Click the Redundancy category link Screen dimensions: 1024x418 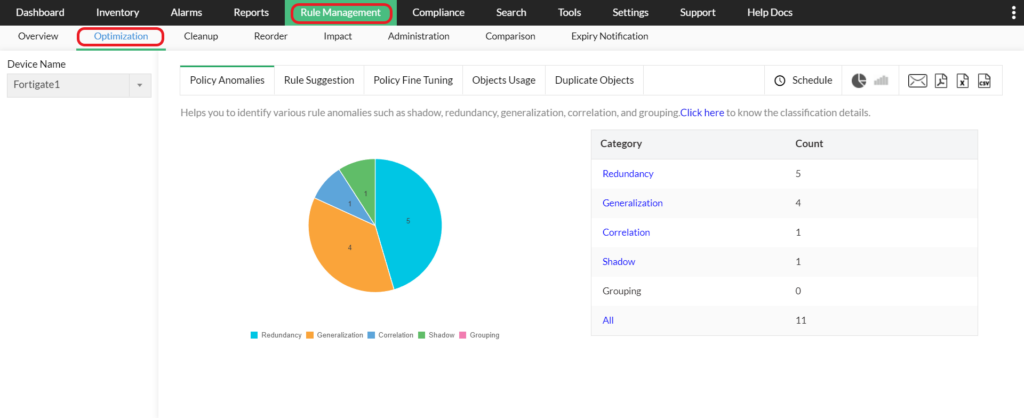point(628,174)
